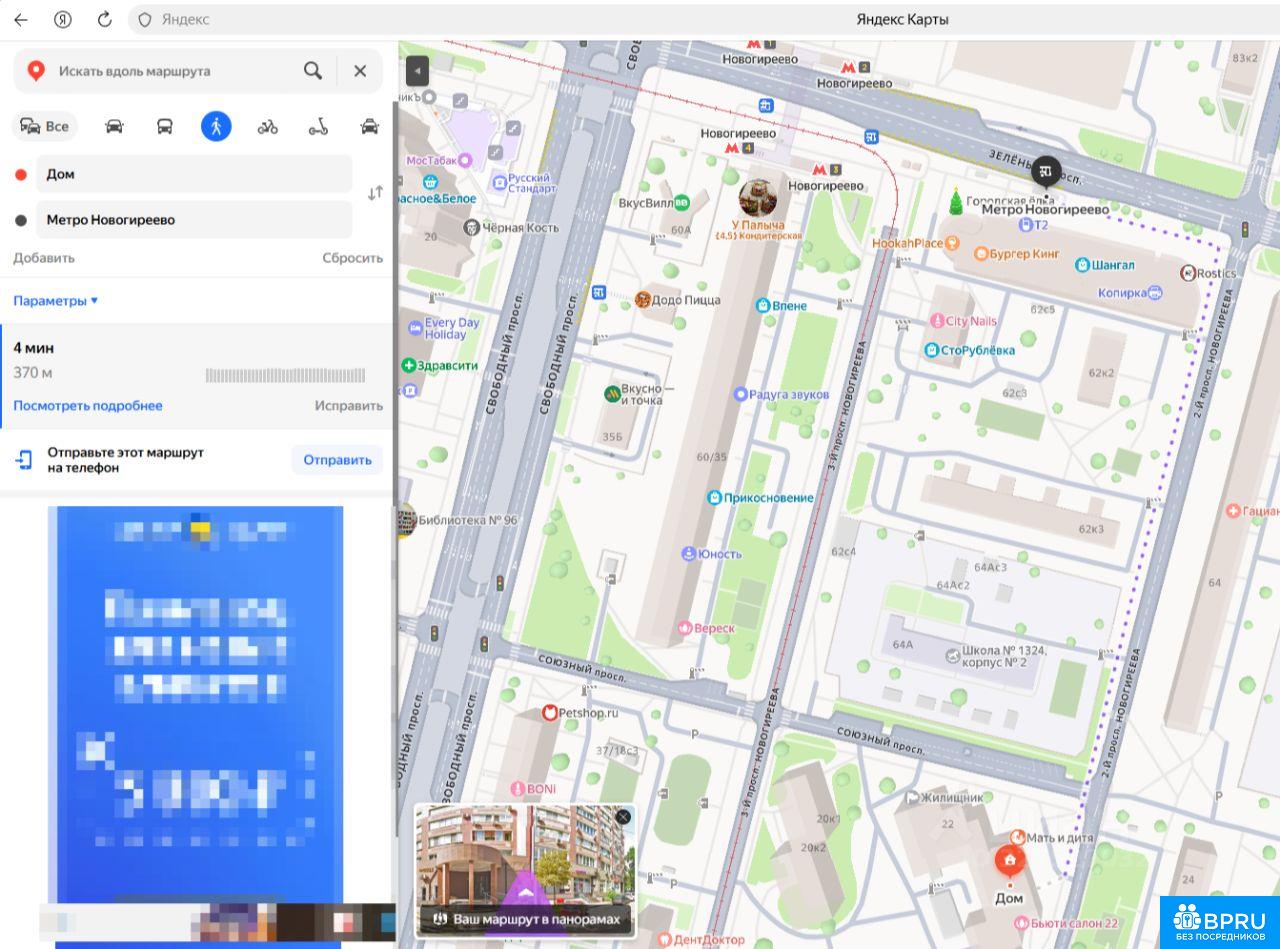Screen dimensions: 1280x949
Task: Open the Petshop.ru store icon
Action: [x=548, y=713]
